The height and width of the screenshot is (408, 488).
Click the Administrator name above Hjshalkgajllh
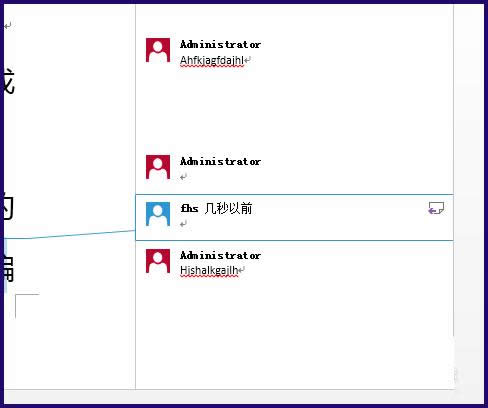pos(220,255)
